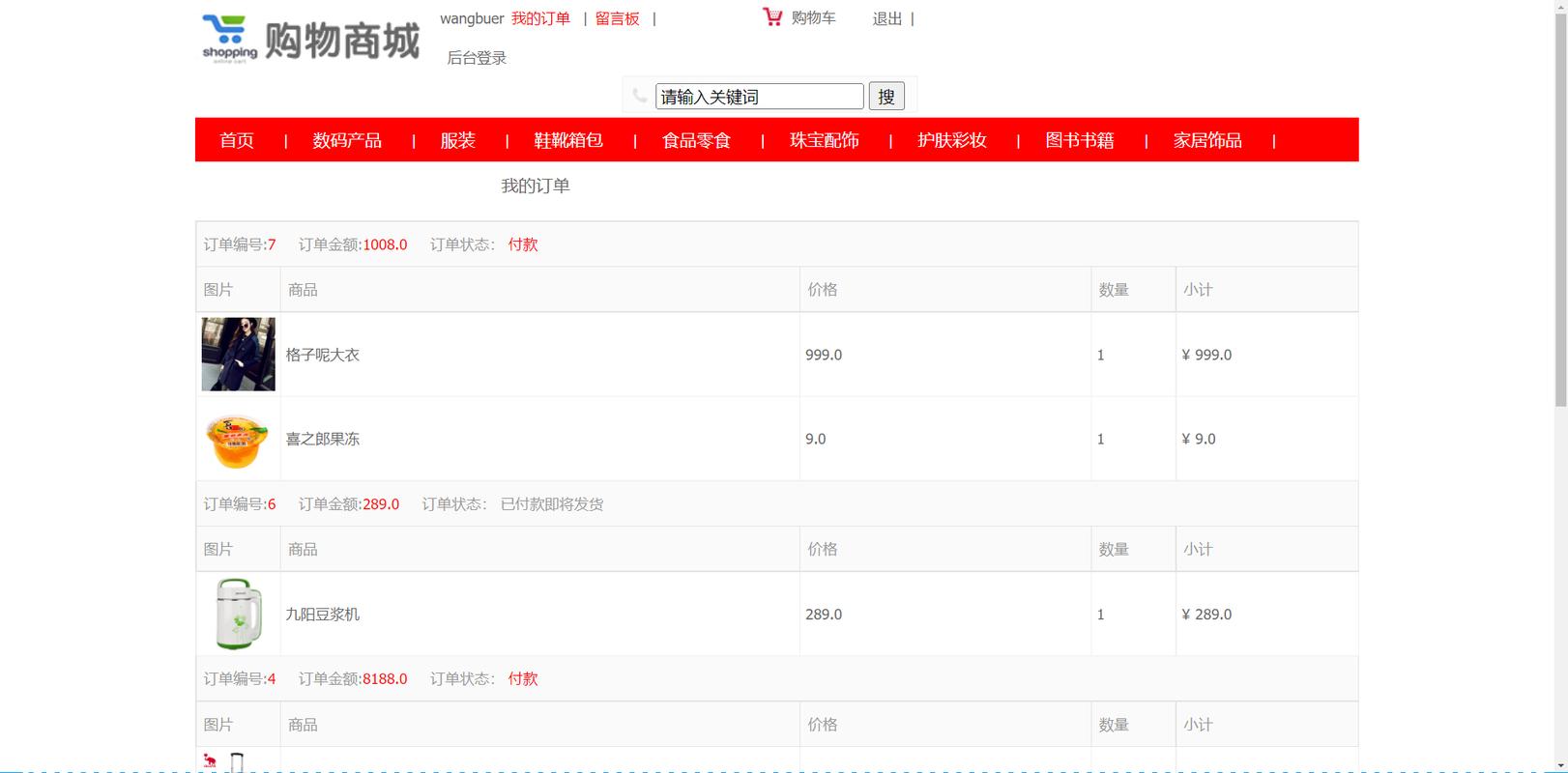The image size is (1568, 773).
Task: Open the 留言板 message board link
Action: [x=617, y=18]
